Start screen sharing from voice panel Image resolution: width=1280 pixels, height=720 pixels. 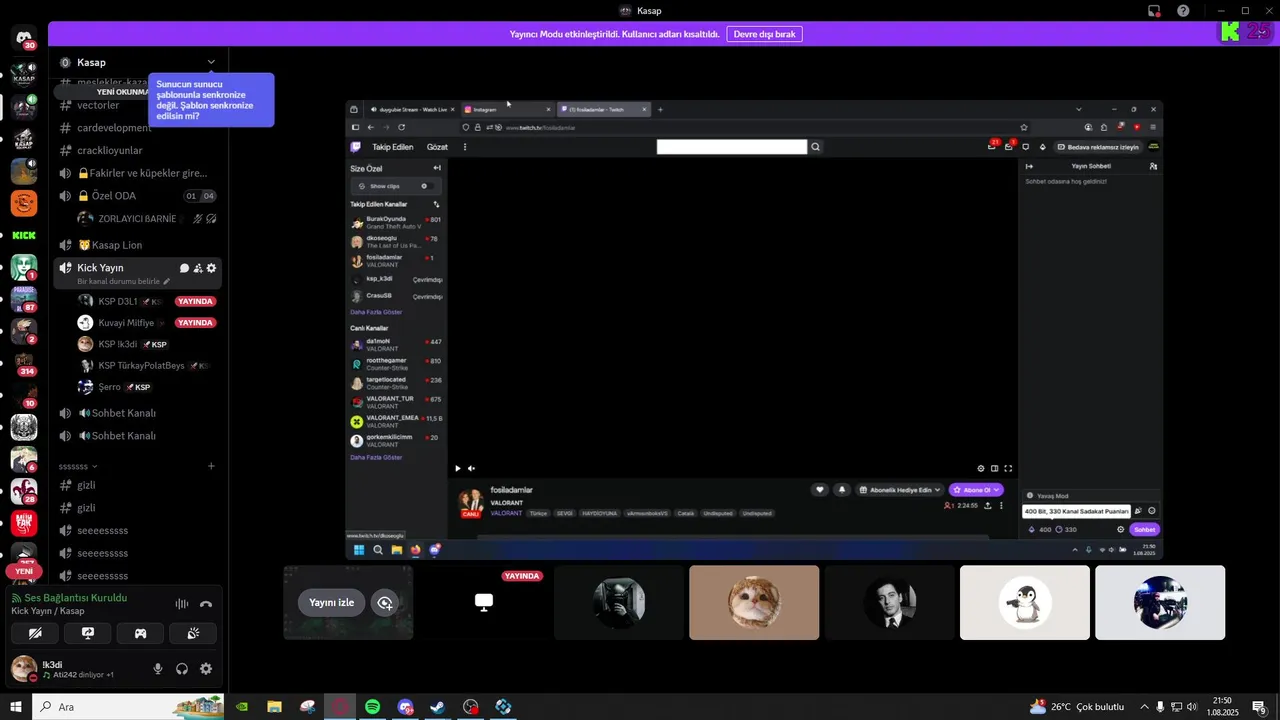coord(88,633)
